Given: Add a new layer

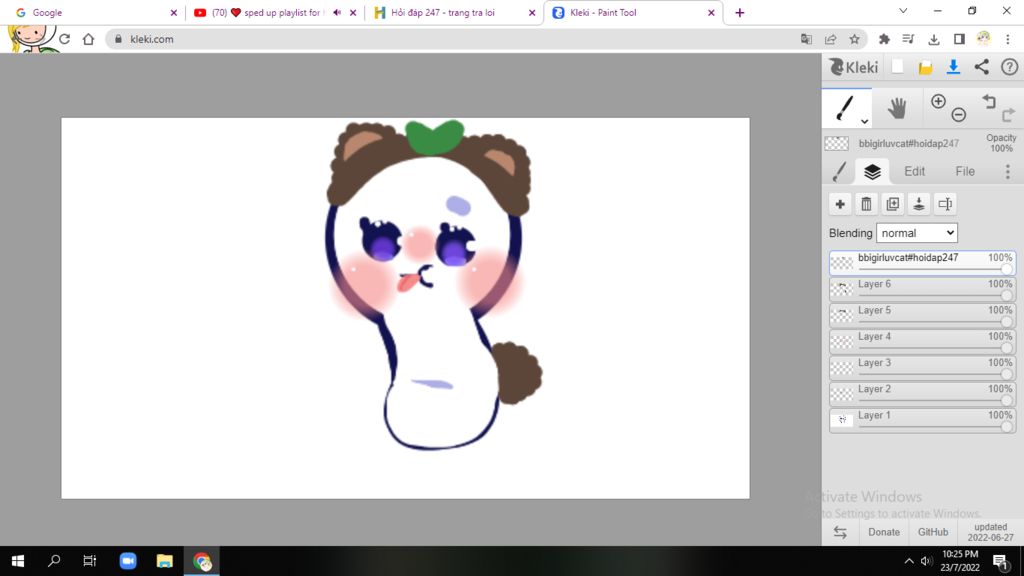Looking at the screenshot, I should coord(840,204).
